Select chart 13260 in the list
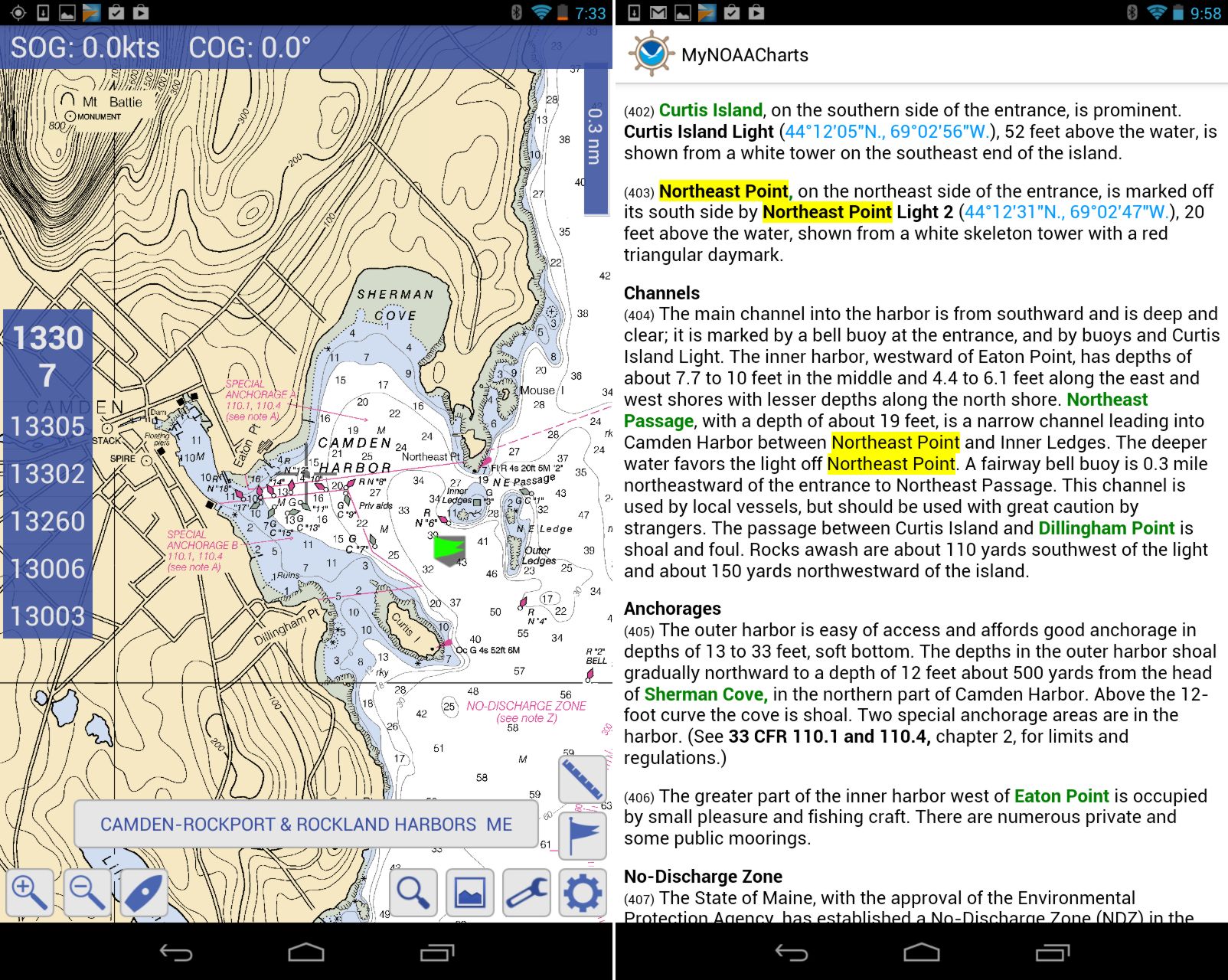Image resolution: width=1228 pixels, height=980 pixels. coord(47,521)
